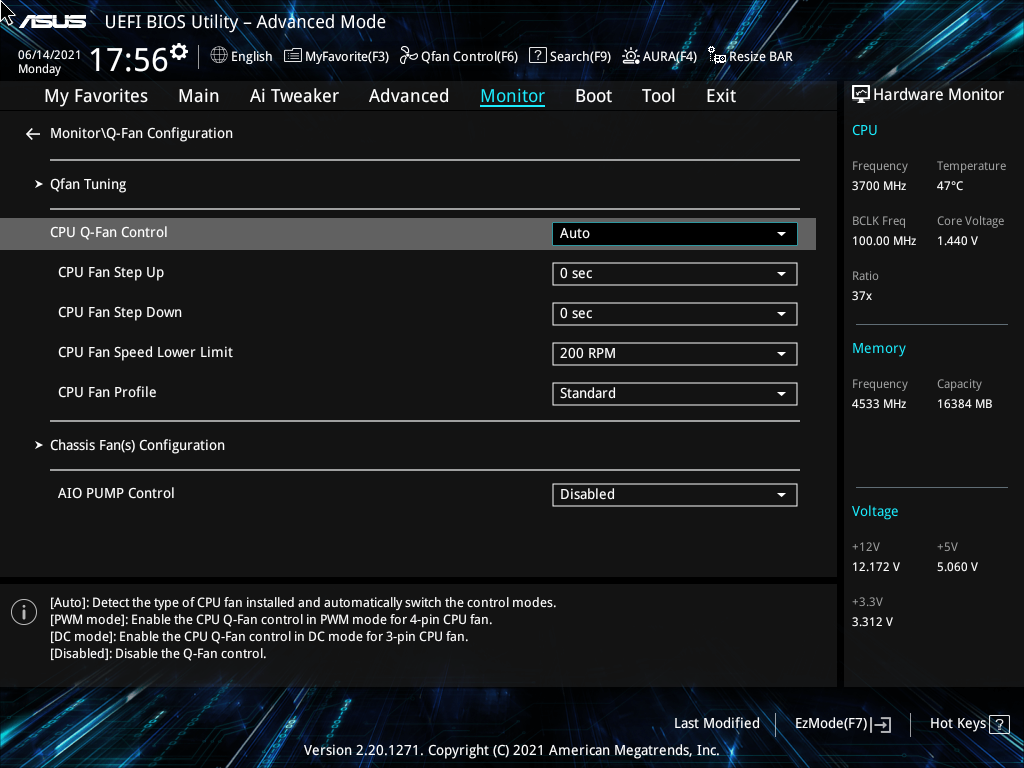Click the Version 2.20.1271 copyright text
The image size is (1024, 768).
coord(511,750)
